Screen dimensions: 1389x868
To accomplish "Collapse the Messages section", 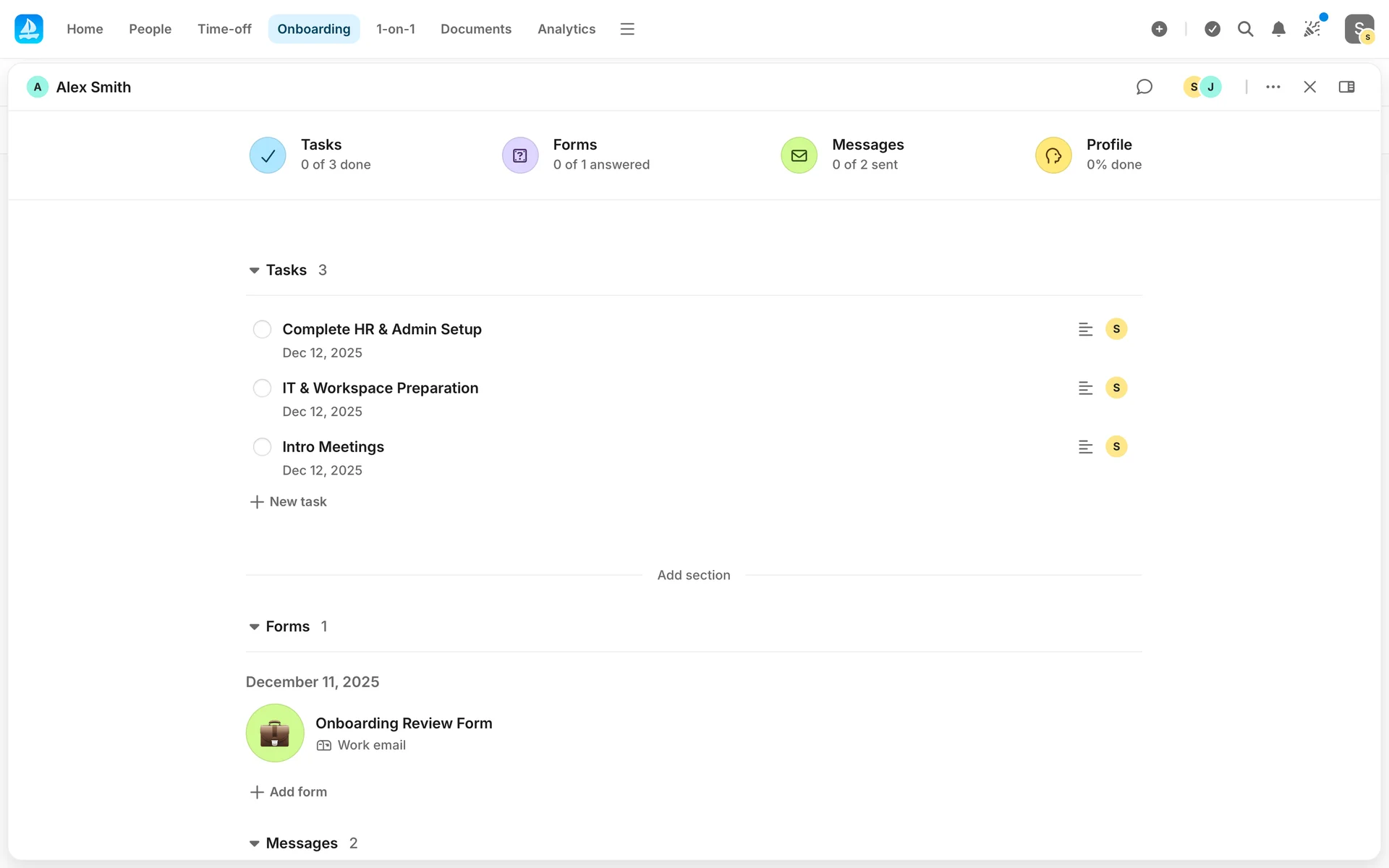I will point(254,843).
